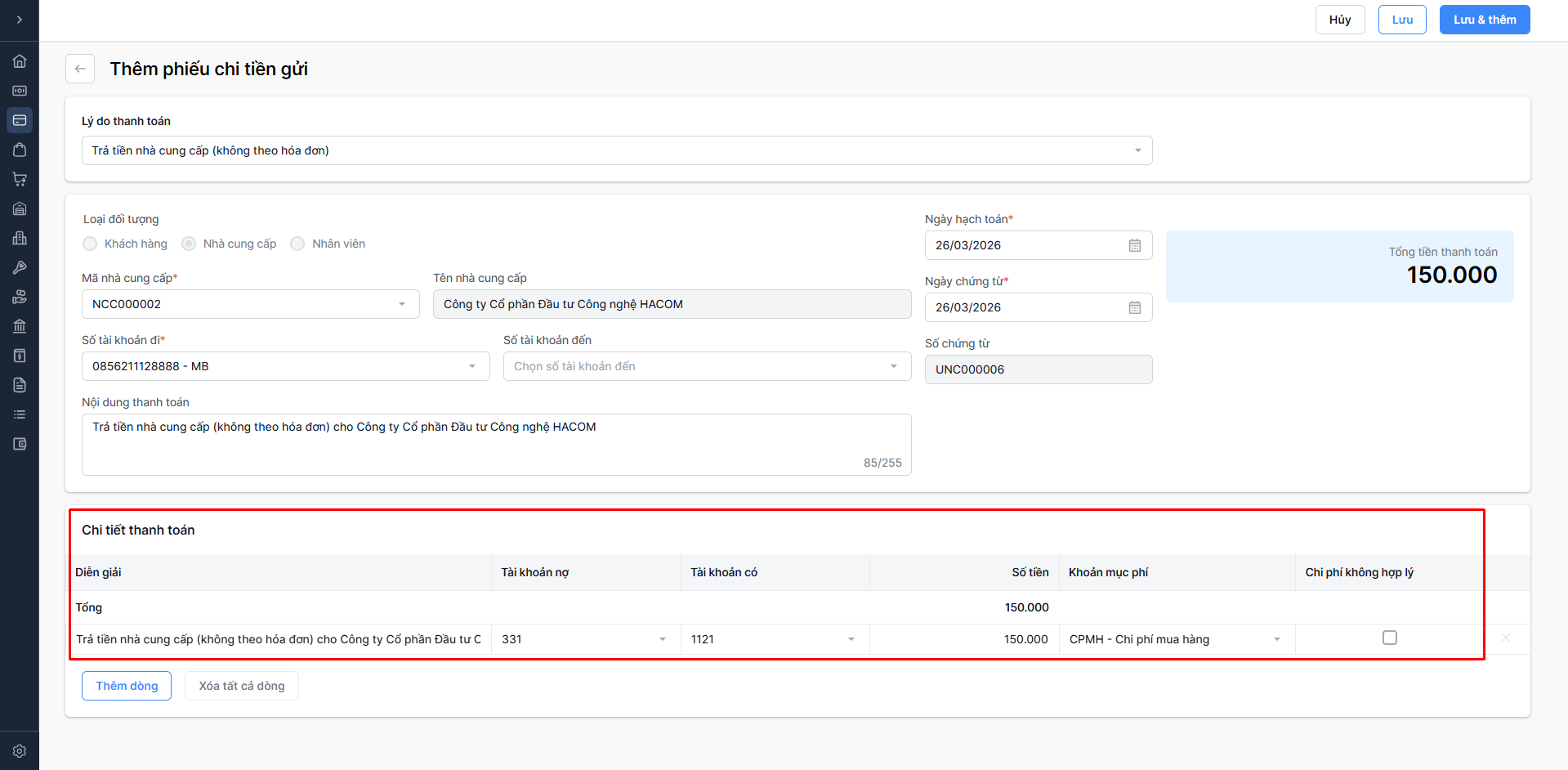
Task: Open calendar icon for Ngày chứng từ
Action: pos(1134,307)
